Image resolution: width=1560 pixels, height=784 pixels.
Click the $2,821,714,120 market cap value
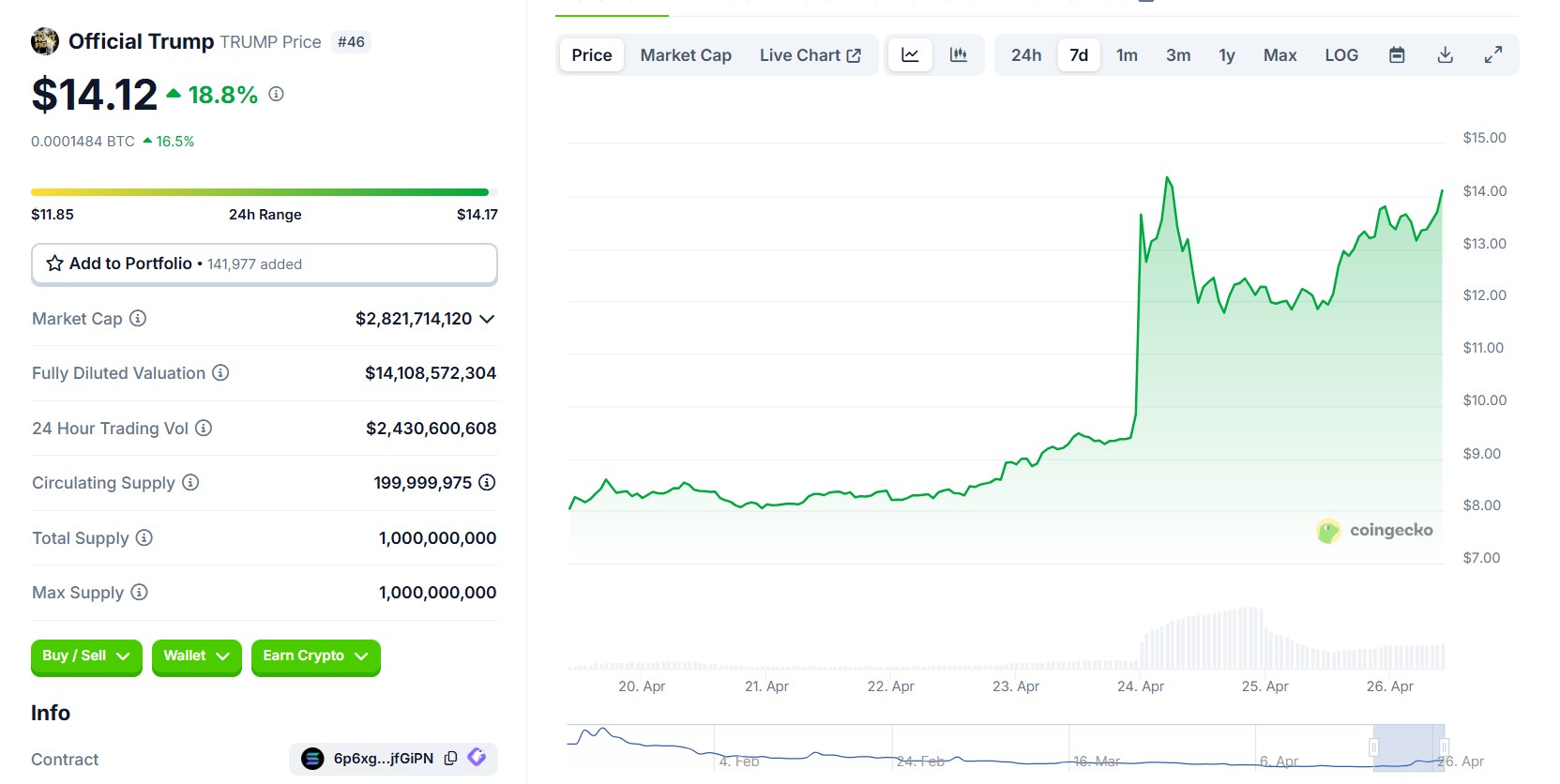(414, 319)
